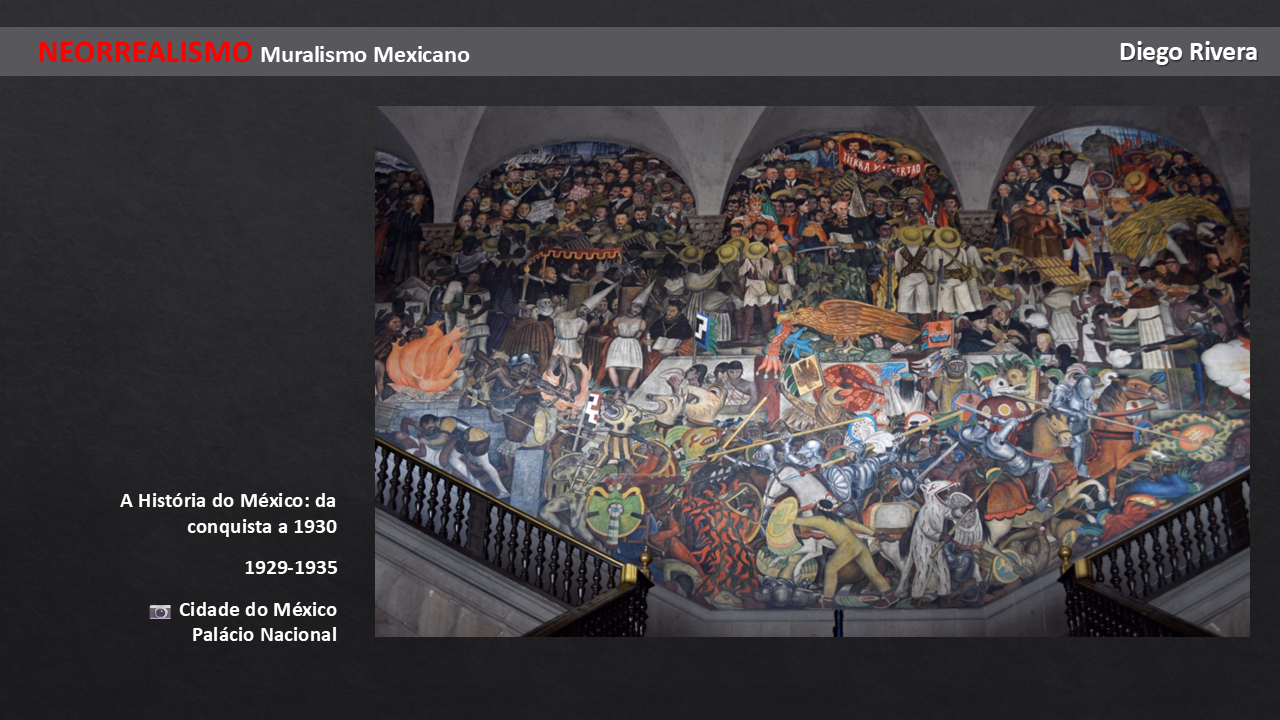Screen dimensions: 1280x720
Task: Click the Diego Rivera name label
Action: pyautogui.click(x=1188, y=52)
